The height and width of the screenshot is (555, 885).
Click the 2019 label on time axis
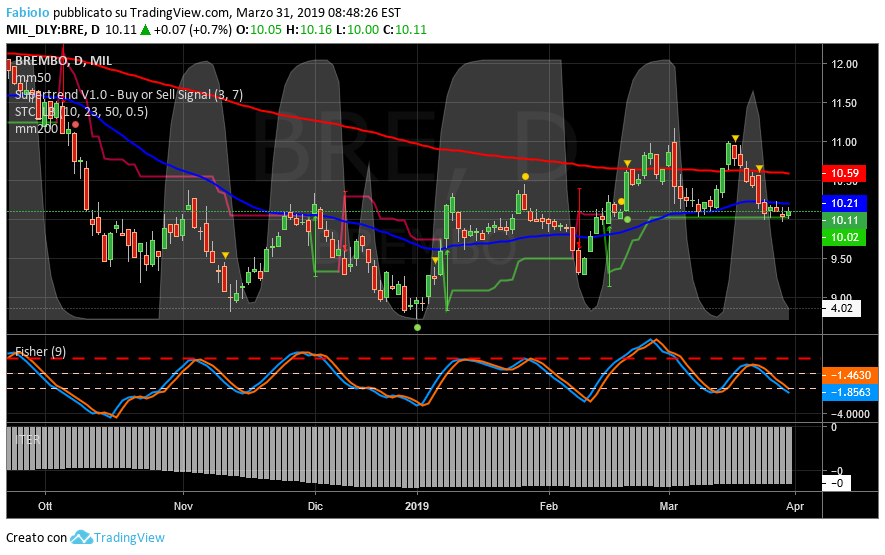[417, 506]
